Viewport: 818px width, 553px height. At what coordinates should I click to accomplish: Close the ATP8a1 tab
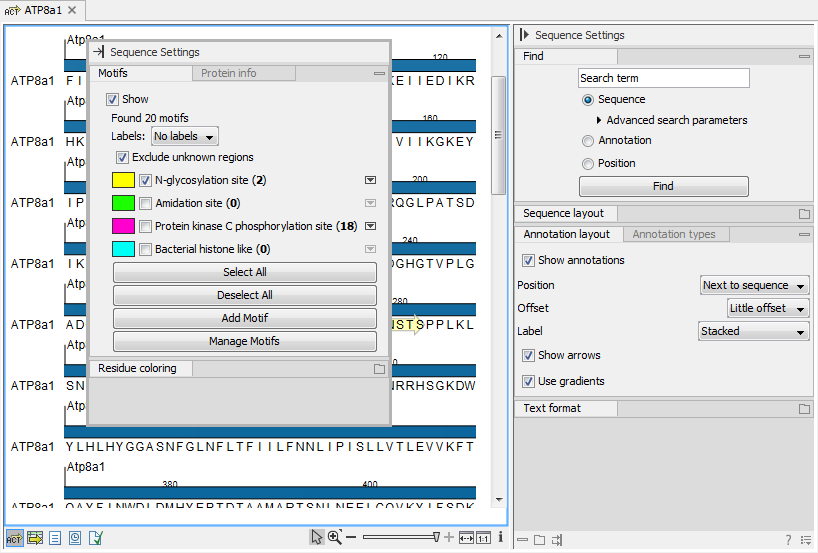73,10
